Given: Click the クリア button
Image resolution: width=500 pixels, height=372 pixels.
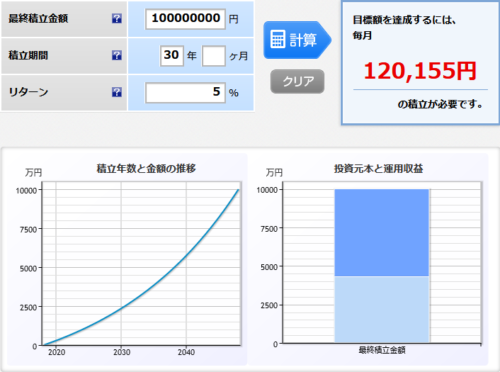Looking at the screenshot, I should (x=297, y=81).
